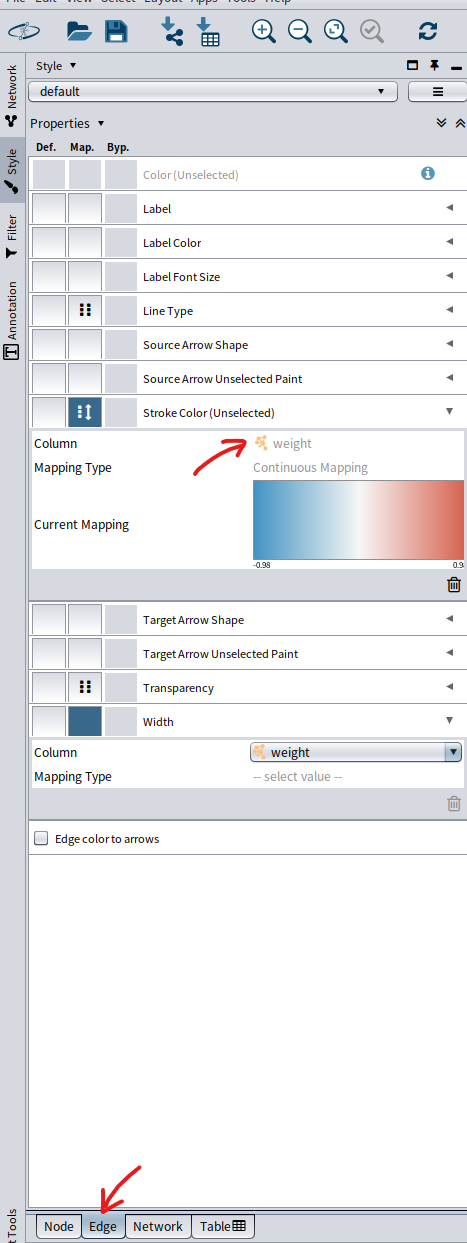Screen dimensions: 467x1243
Task: Switch to the Network tab
Action: pos(158,1226)
